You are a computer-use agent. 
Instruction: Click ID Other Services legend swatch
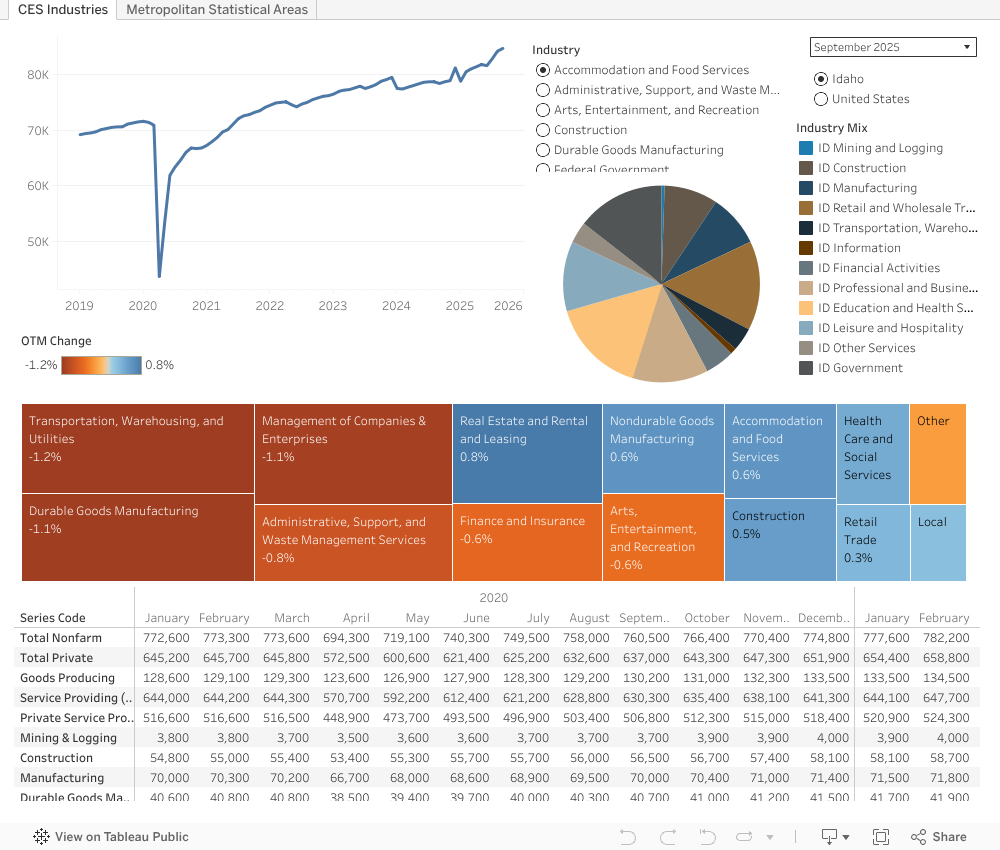coord(806,348)
